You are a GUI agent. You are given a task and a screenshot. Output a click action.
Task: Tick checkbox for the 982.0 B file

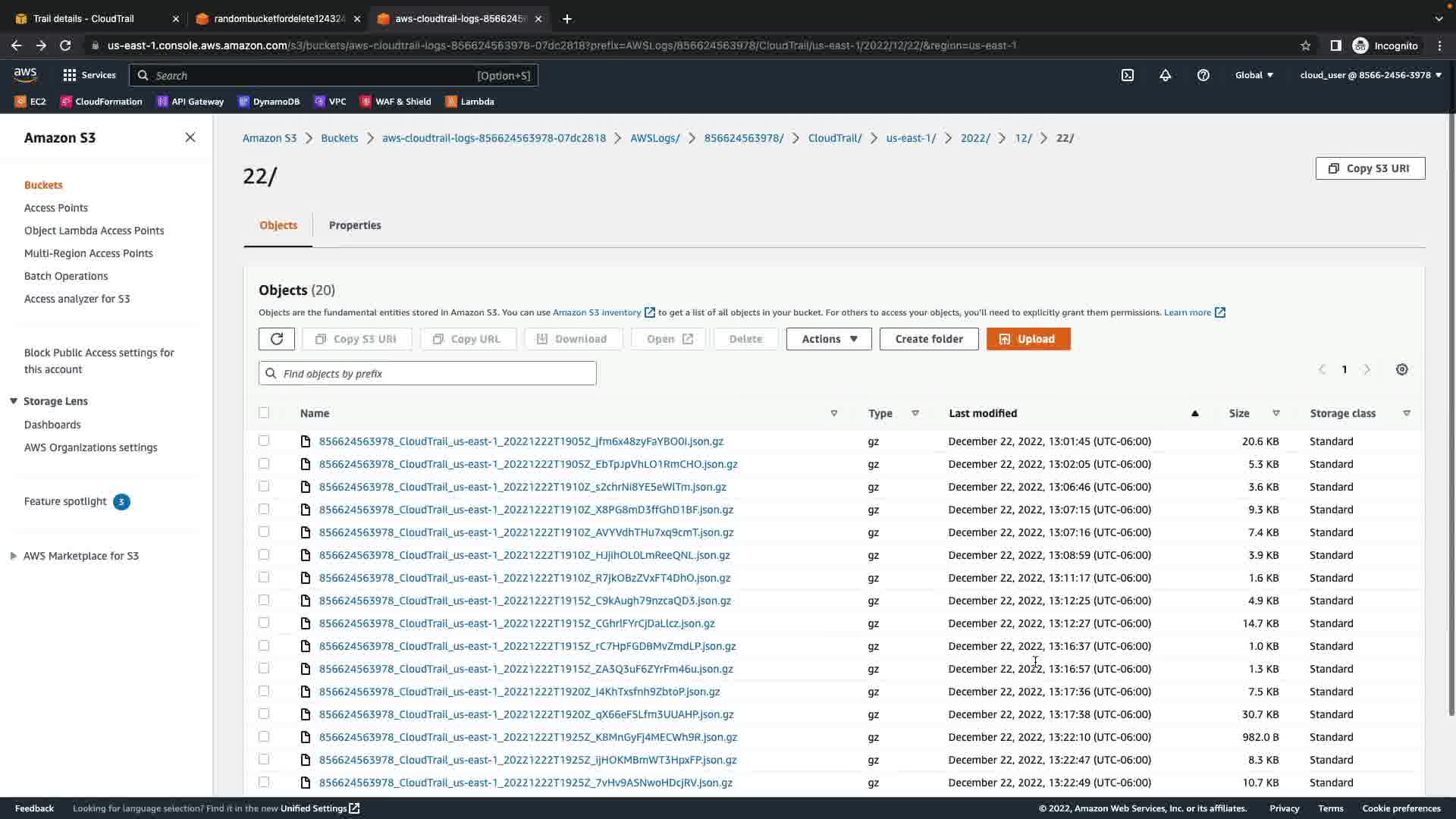click(264, 736)
